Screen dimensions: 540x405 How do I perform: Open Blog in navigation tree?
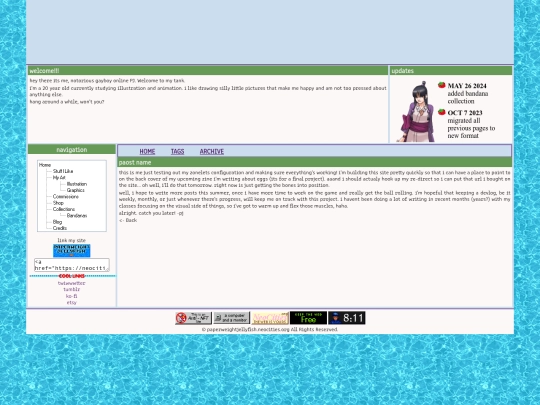point(57,222)
